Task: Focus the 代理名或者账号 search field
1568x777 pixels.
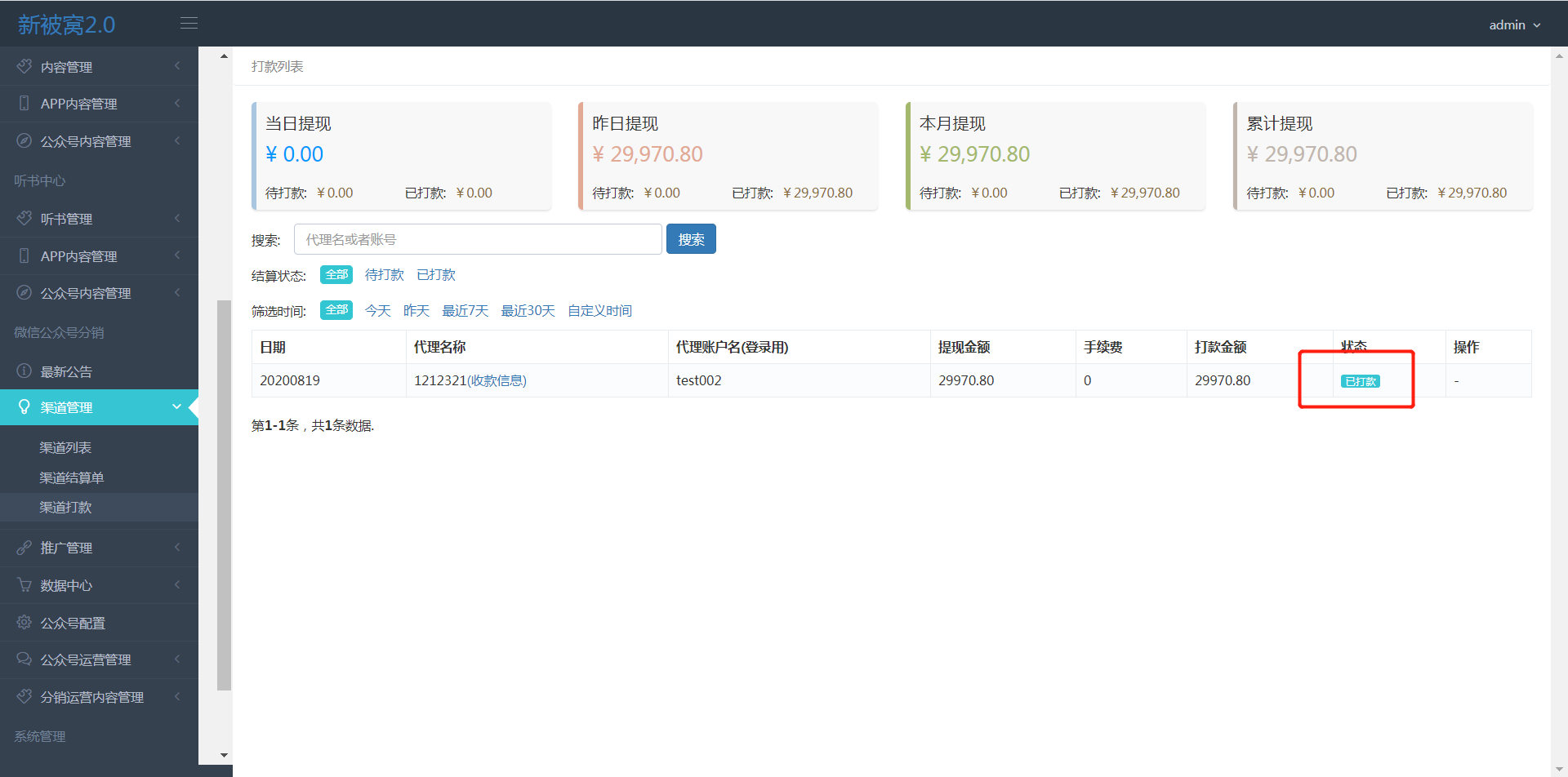Action: tap(478, 239)
